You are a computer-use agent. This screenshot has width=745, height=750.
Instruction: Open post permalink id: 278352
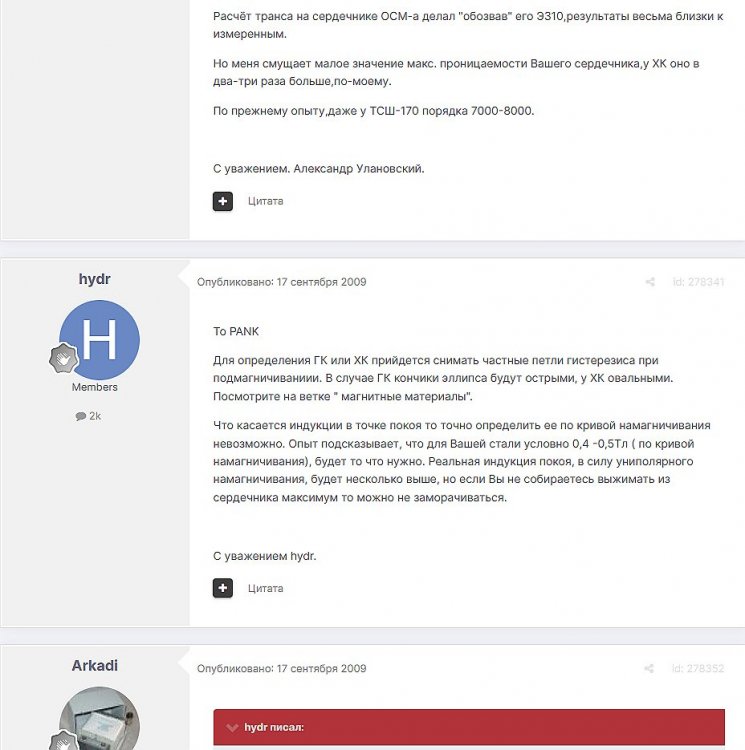[698, 668]
